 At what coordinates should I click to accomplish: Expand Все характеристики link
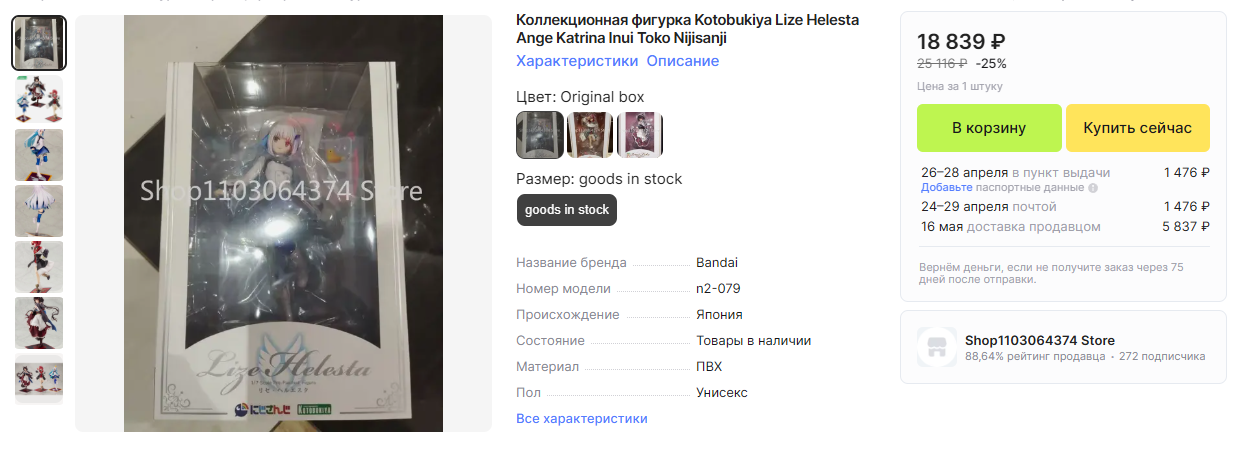[582, 418]
